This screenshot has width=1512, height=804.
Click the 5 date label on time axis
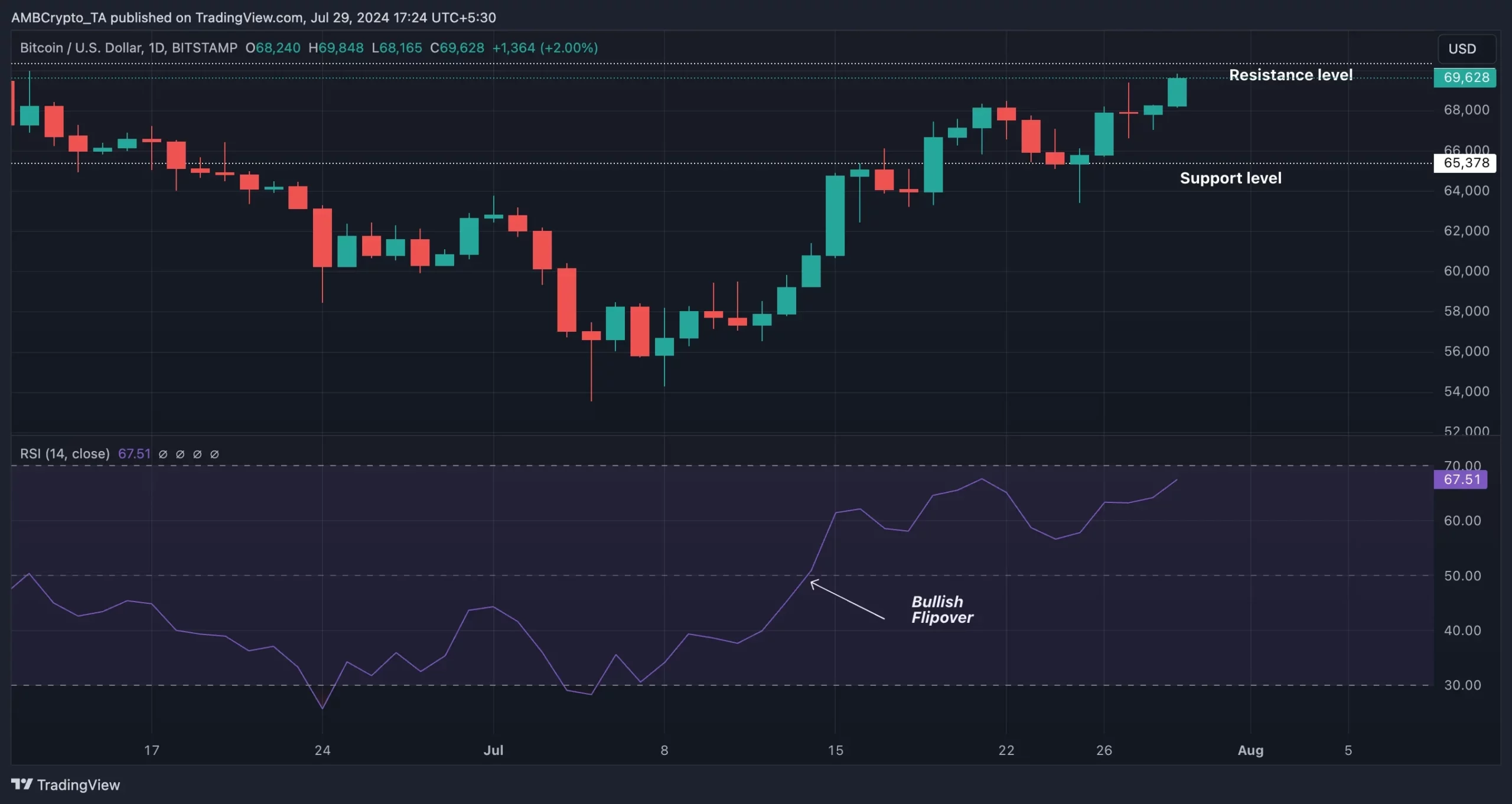coord(1348,750)
